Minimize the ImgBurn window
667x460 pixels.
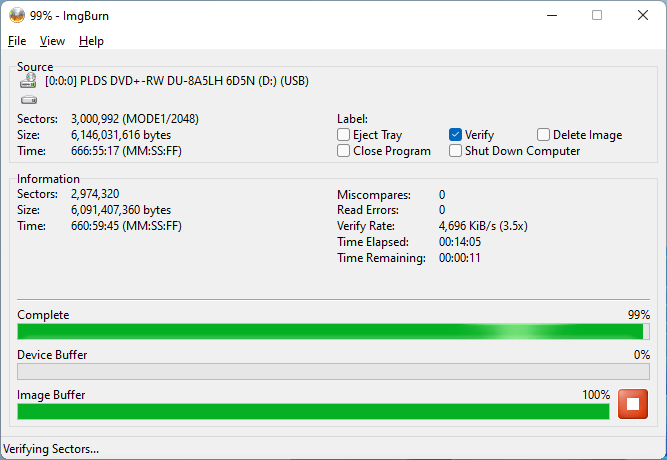pos(550,15)
